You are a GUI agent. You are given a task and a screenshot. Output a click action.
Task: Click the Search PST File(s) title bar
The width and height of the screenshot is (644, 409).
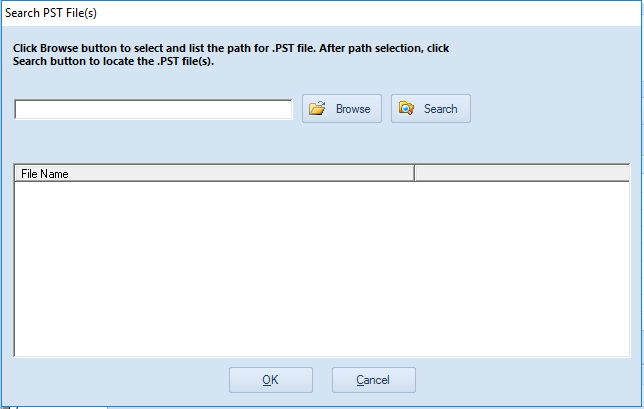point(322,13)
